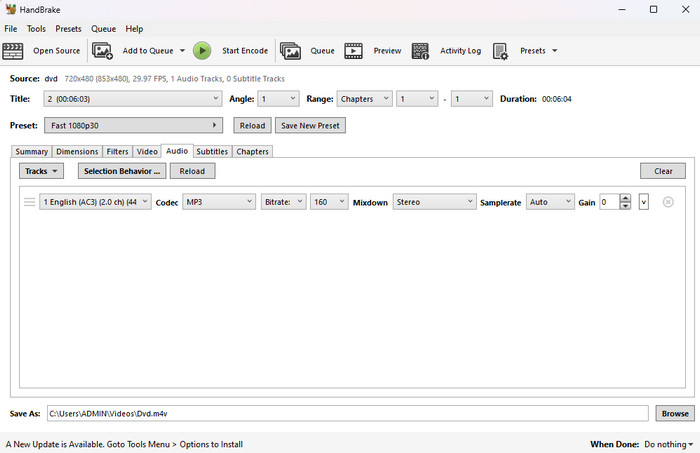Viewport: 700px width, 453px height.
Task: Expand audio track advanced options arrow
Action: coord(643,202)
